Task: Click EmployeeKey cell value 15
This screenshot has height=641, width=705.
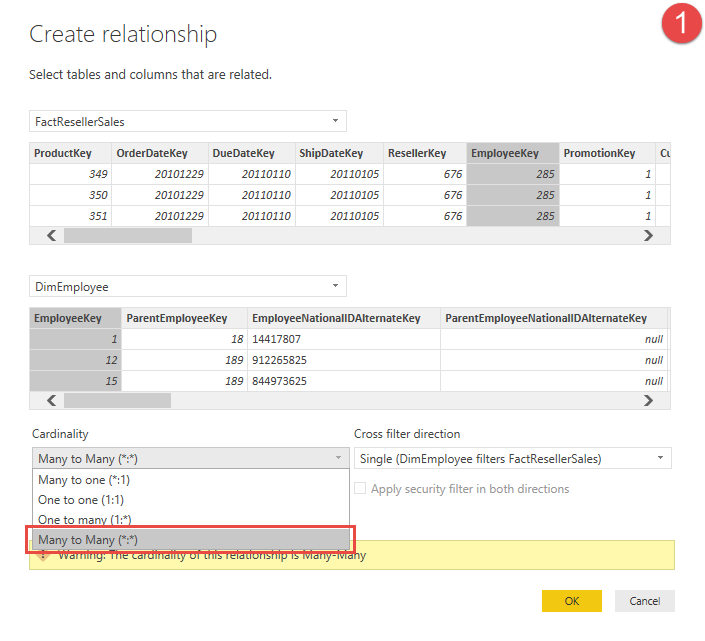Action: pos(75,381)
